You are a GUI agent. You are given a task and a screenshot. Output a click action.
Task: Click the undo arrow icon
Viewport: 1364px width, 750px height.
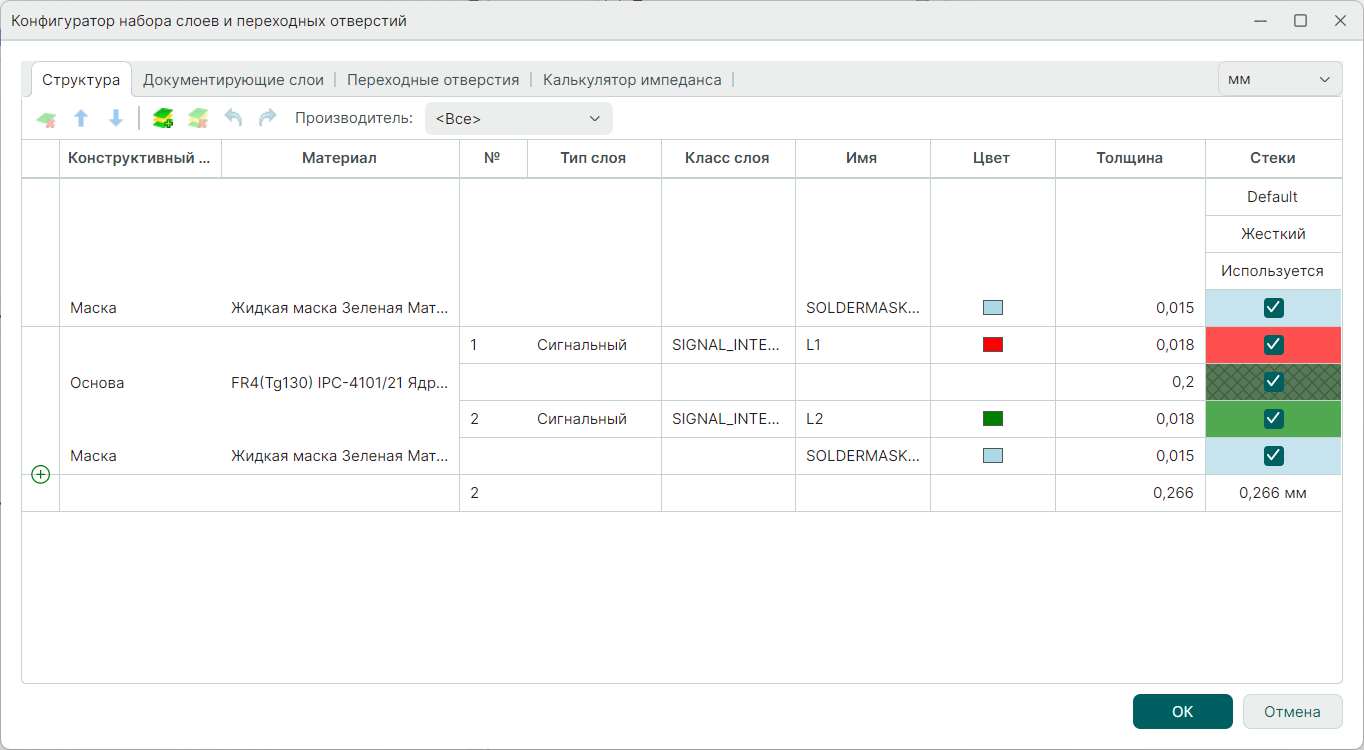[x=233, y=119]
